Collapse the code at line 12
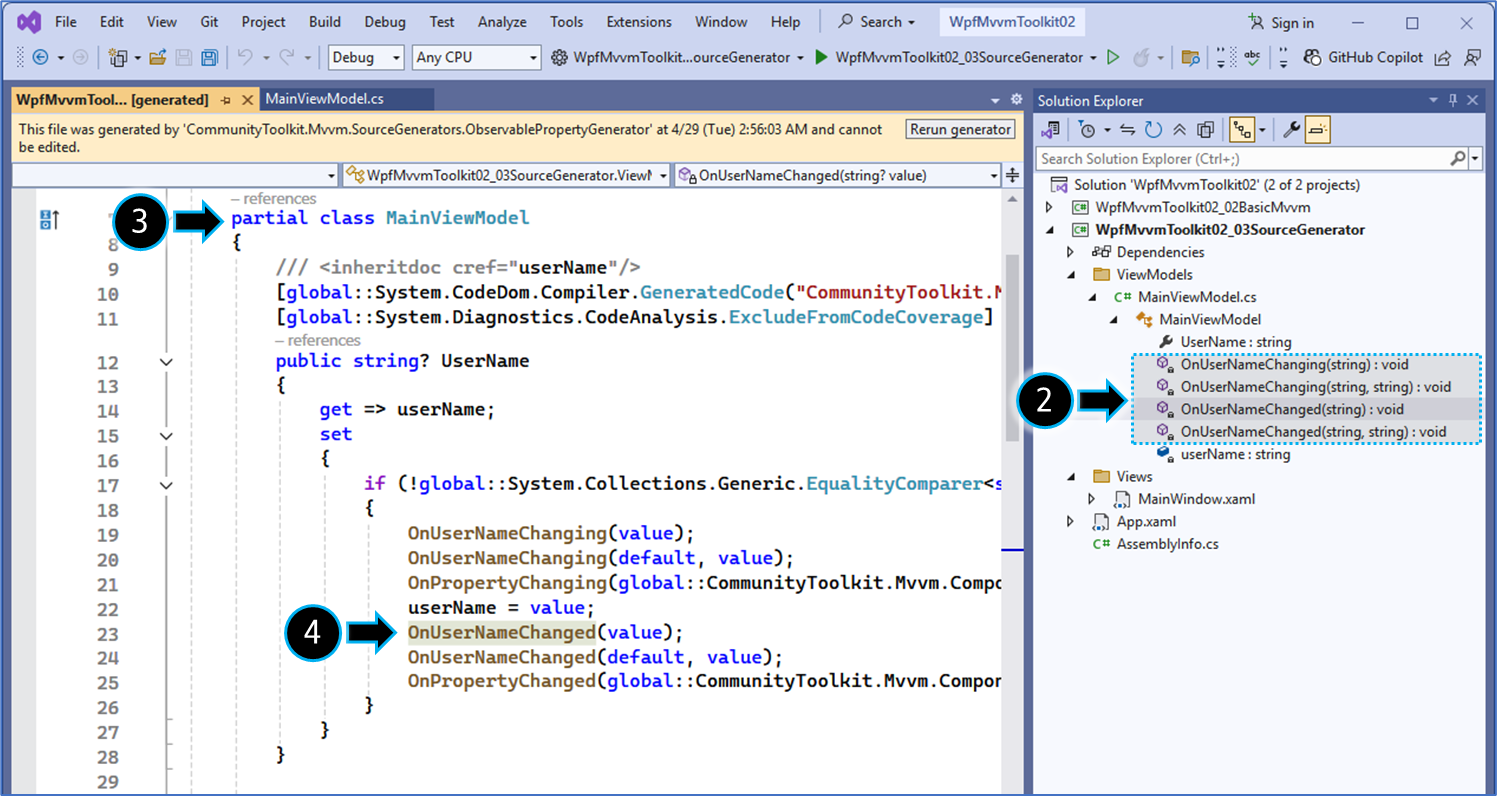Image resolution: width=1497 pixels, height=796 pixels. [x=166, y=362]
